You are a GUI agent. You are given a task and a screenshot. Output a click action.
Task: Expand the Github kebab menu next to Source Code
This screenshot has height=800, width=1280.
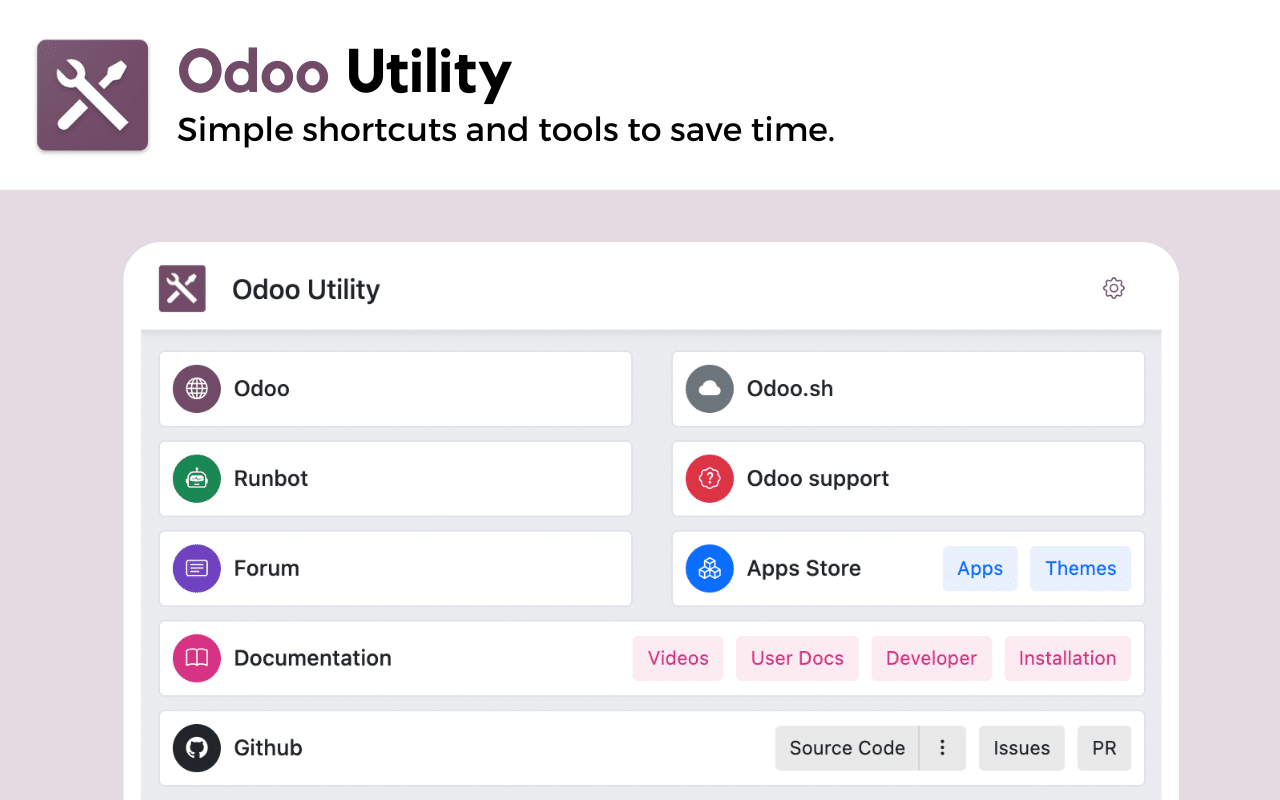point(942,747)
